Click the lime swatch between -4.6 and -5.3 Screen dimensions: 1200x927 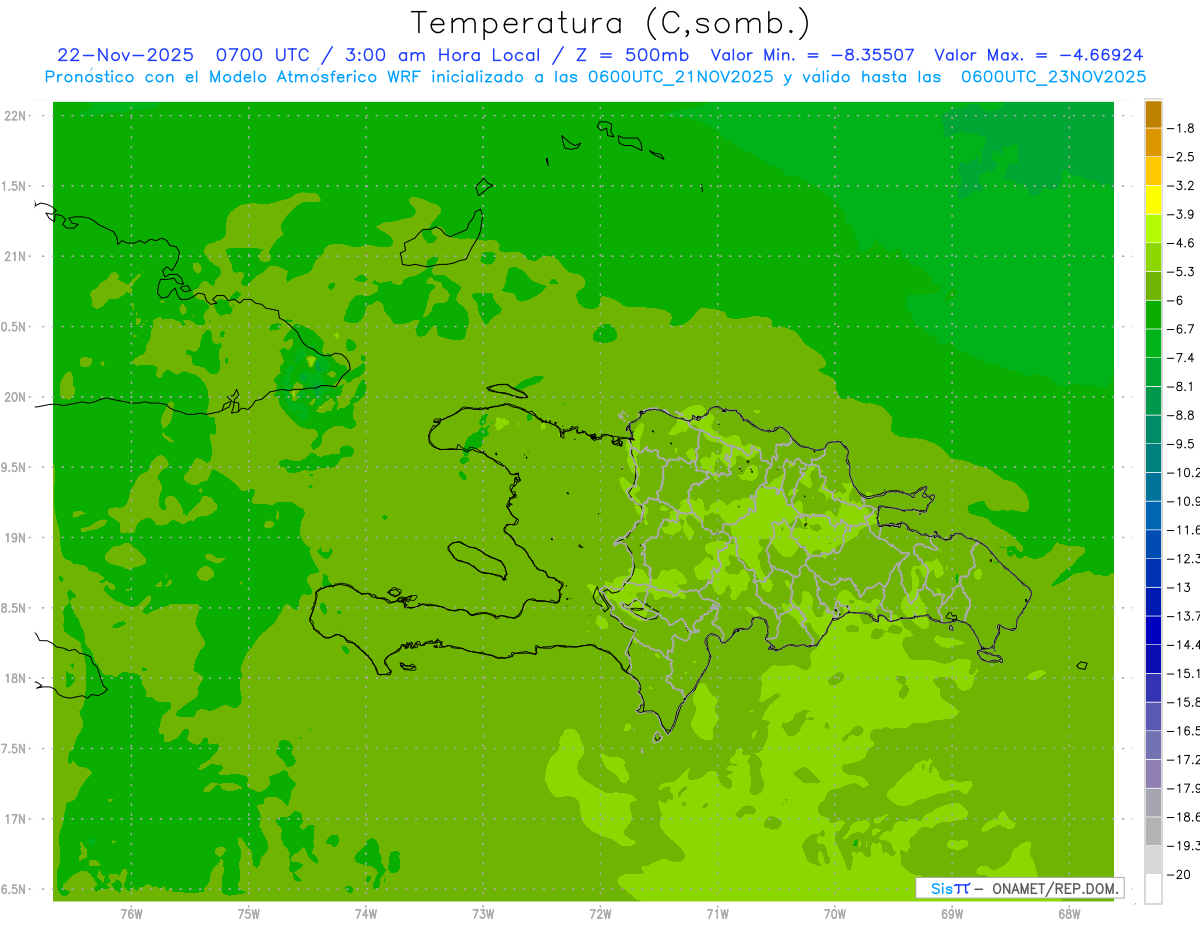point(1153,258)
